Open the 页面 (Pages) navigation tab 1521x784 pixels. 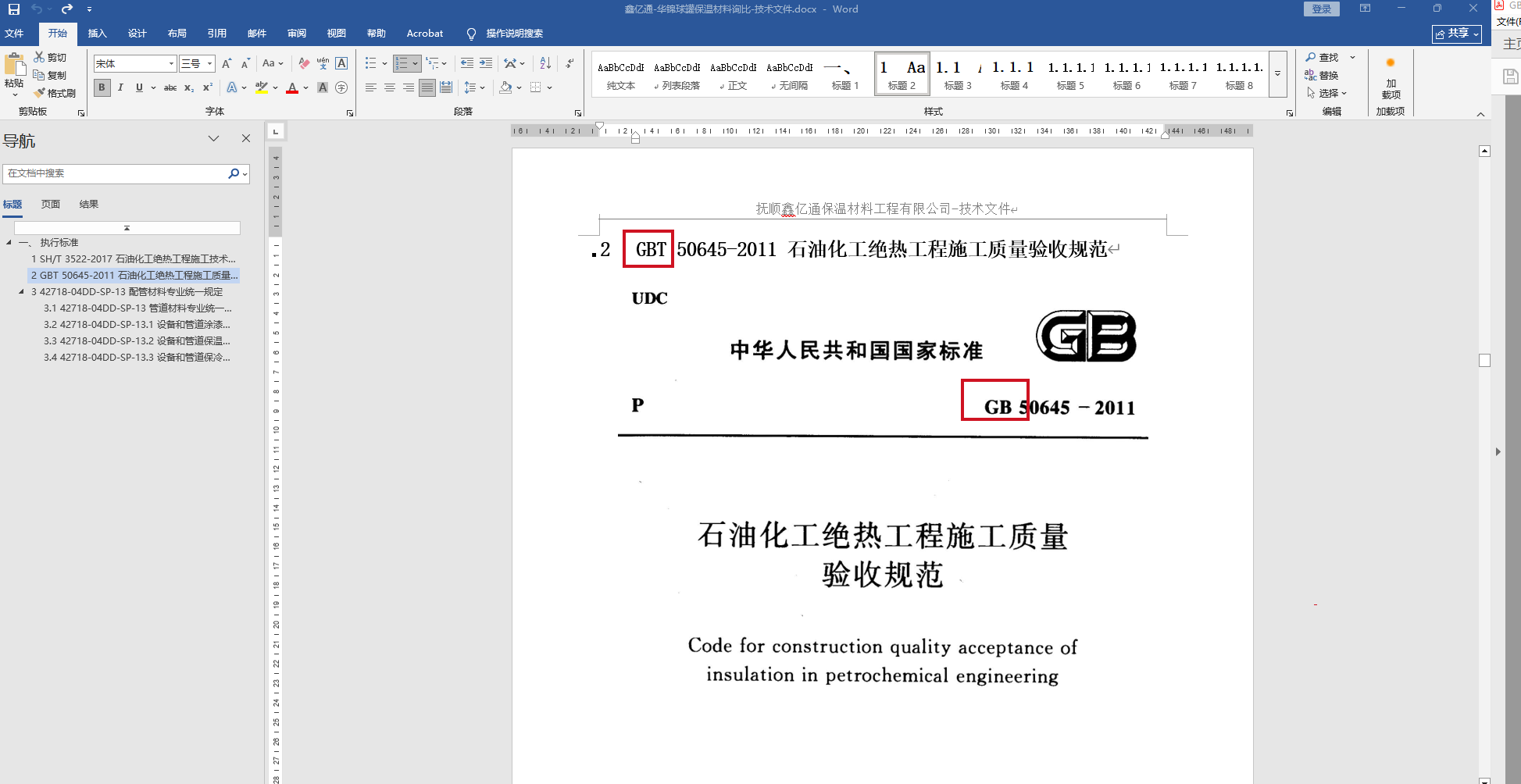(51, 205)
